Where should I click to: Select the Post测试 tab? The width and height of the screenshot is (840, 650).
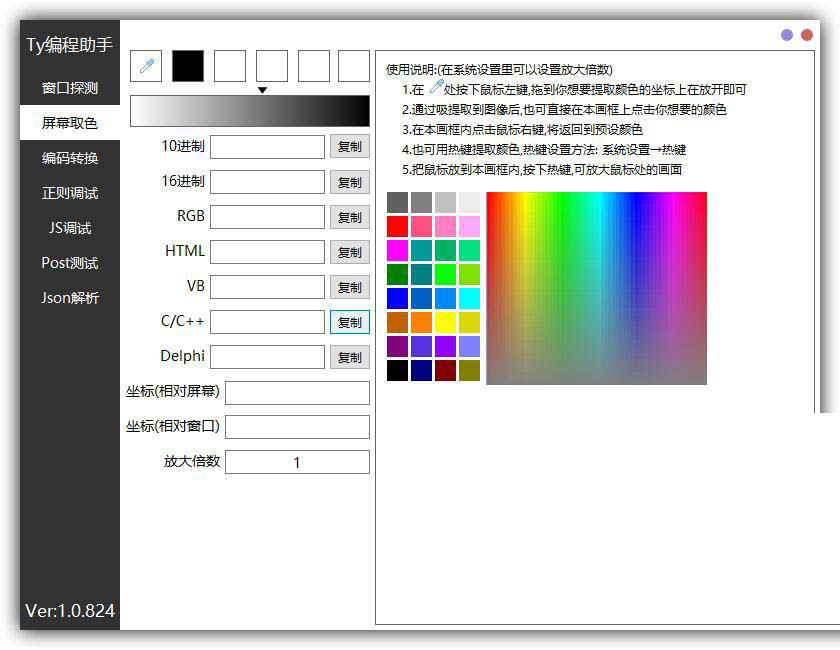coord(70,263)
